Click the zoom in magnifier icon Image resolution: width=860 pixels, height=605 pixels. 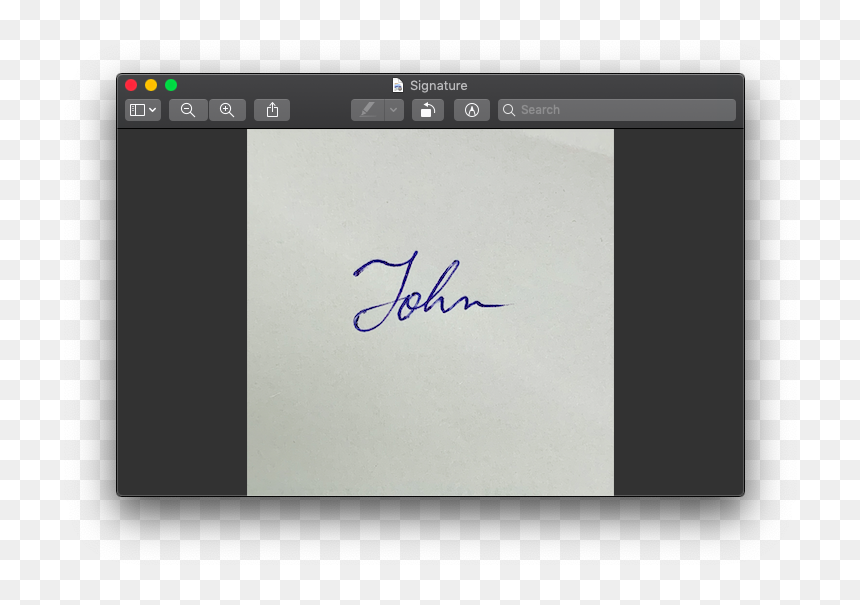click(227, 110)
